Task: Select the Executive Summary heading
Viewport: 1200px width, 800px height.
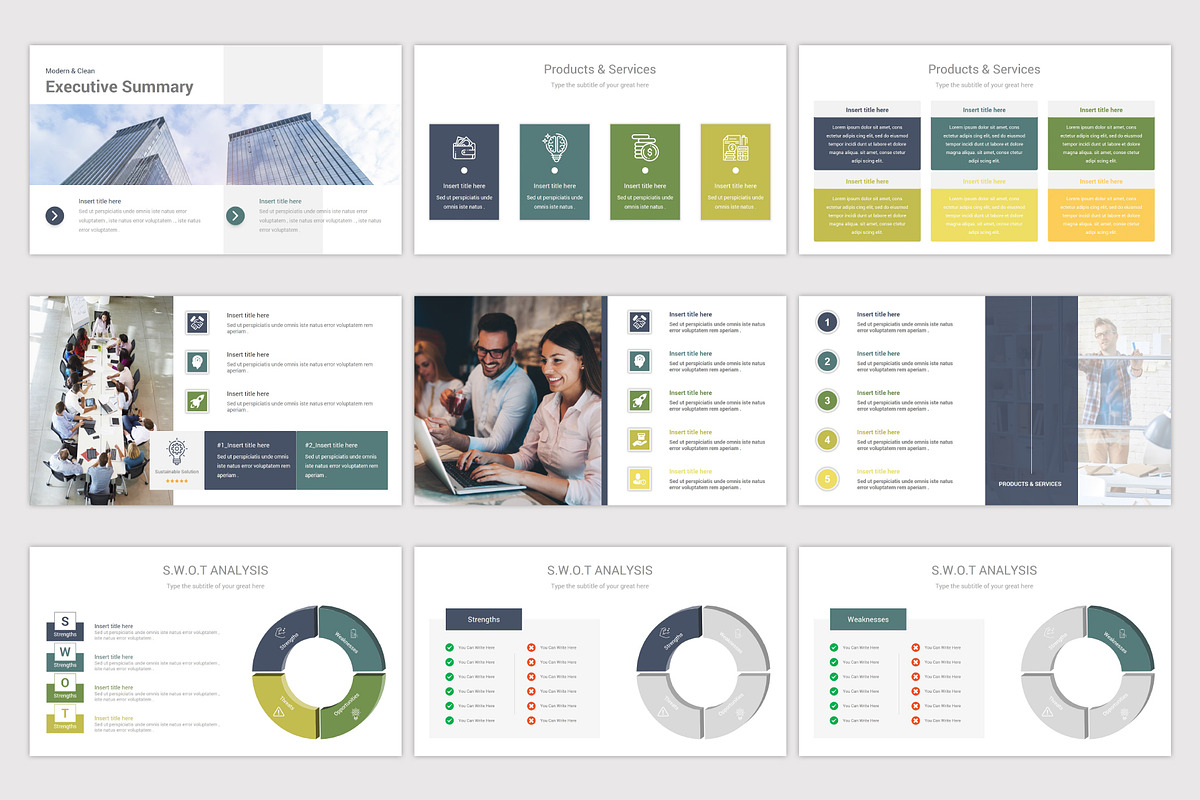Action: pos(119,87)
